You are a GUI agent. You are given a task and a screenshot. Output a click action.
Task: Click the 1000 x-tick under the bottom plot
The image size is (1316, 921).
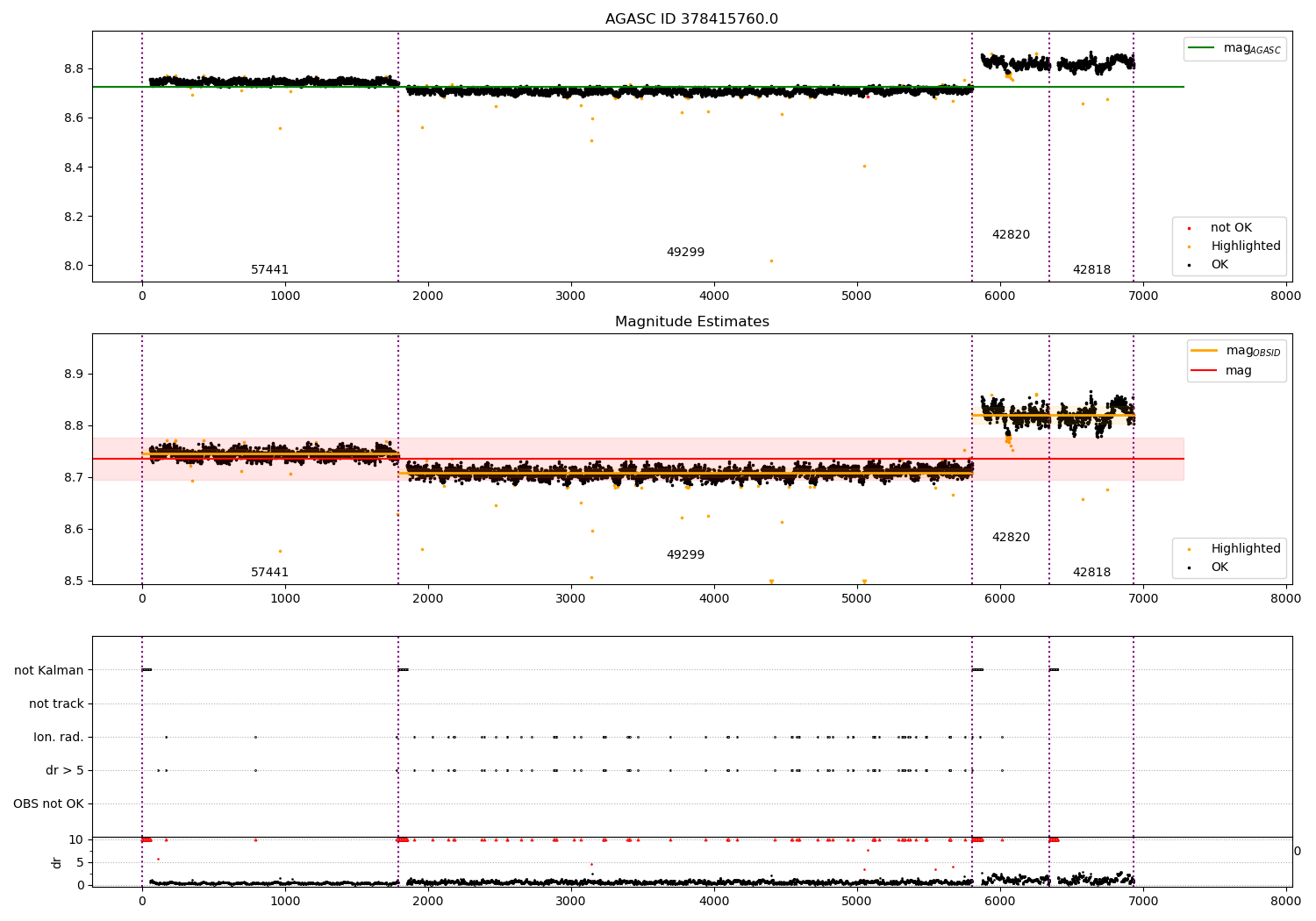click(285, 900)
